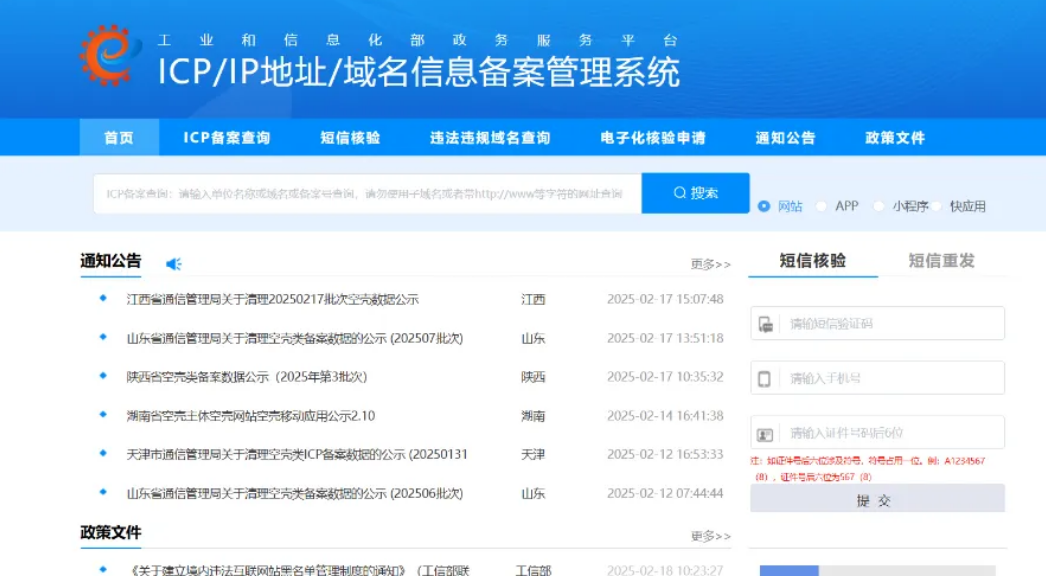Click the blue bullet beside the 江西 notice
The height and width of the screenshot is (576, 1046).
pyautogui.click(x=102, y=299)
